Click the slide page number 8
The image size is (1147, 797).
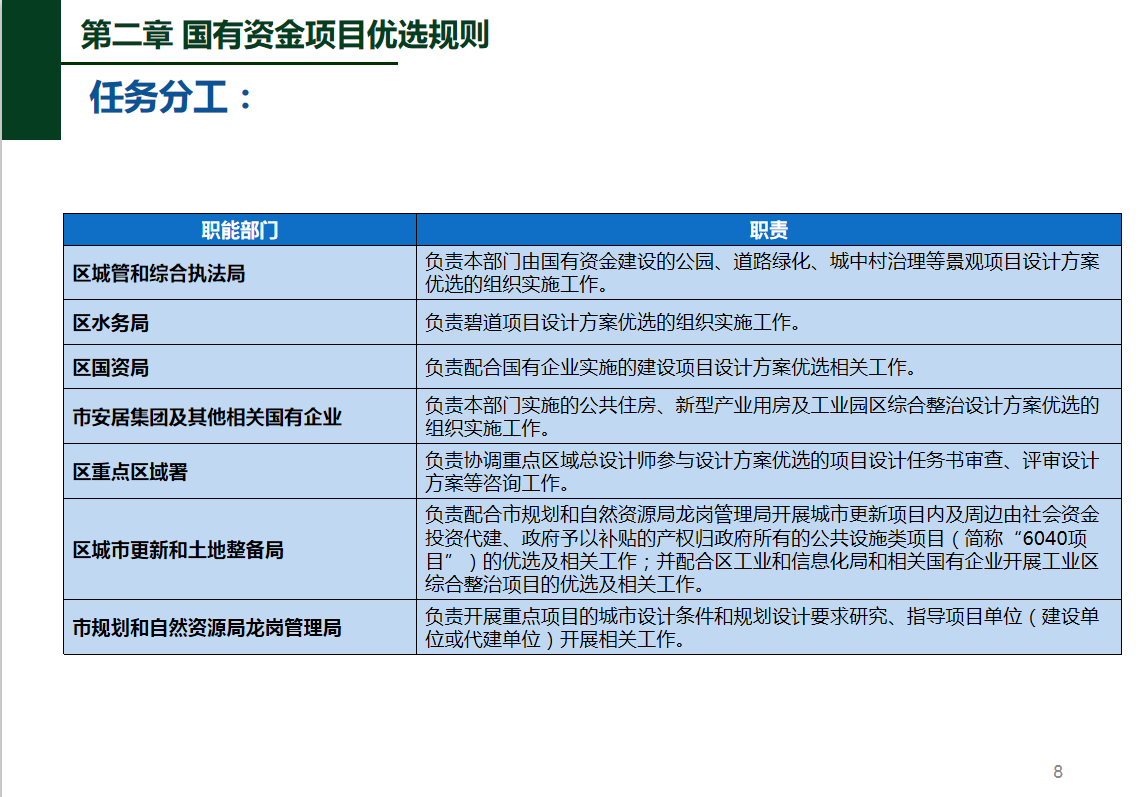point(1058,771)
